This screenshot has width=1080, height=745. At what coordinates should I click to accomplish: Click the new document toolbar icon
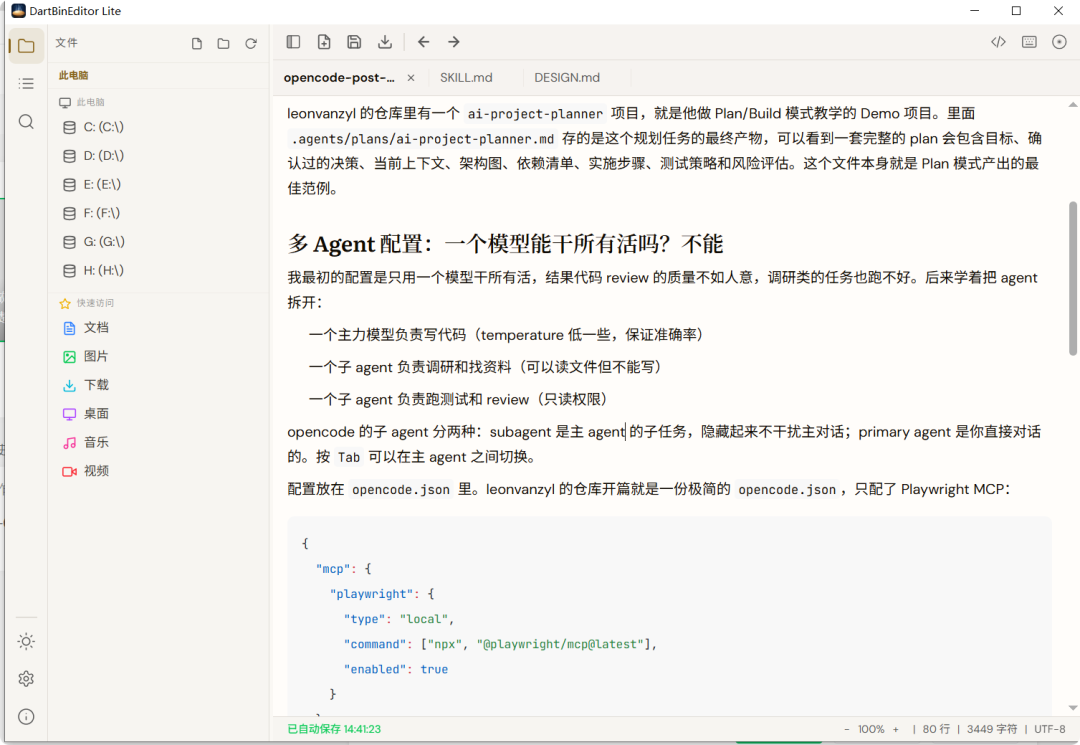click(x=324, y=42)
